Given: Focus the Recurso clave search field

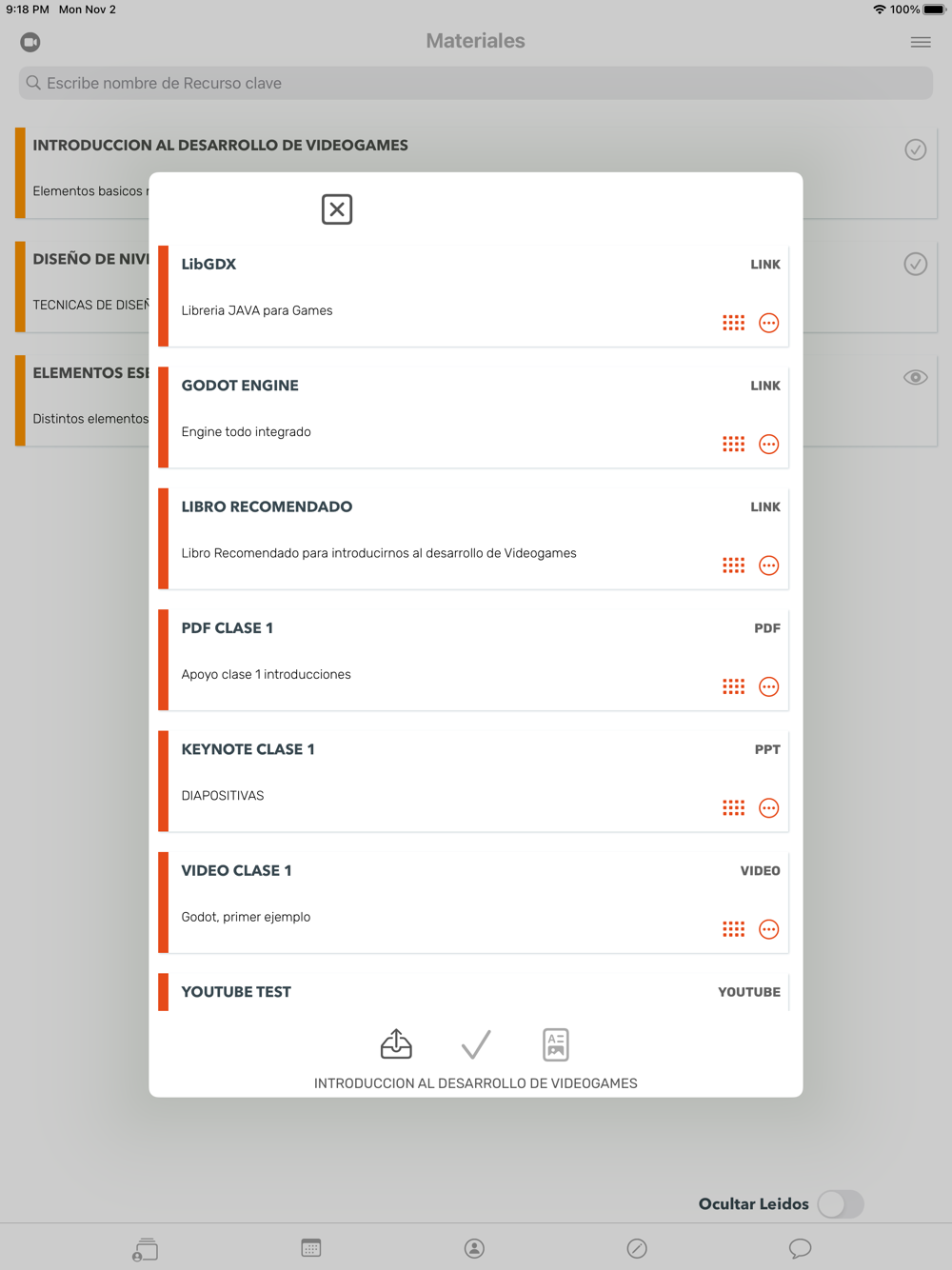Looking at the screenshot, I should (476, 83).
